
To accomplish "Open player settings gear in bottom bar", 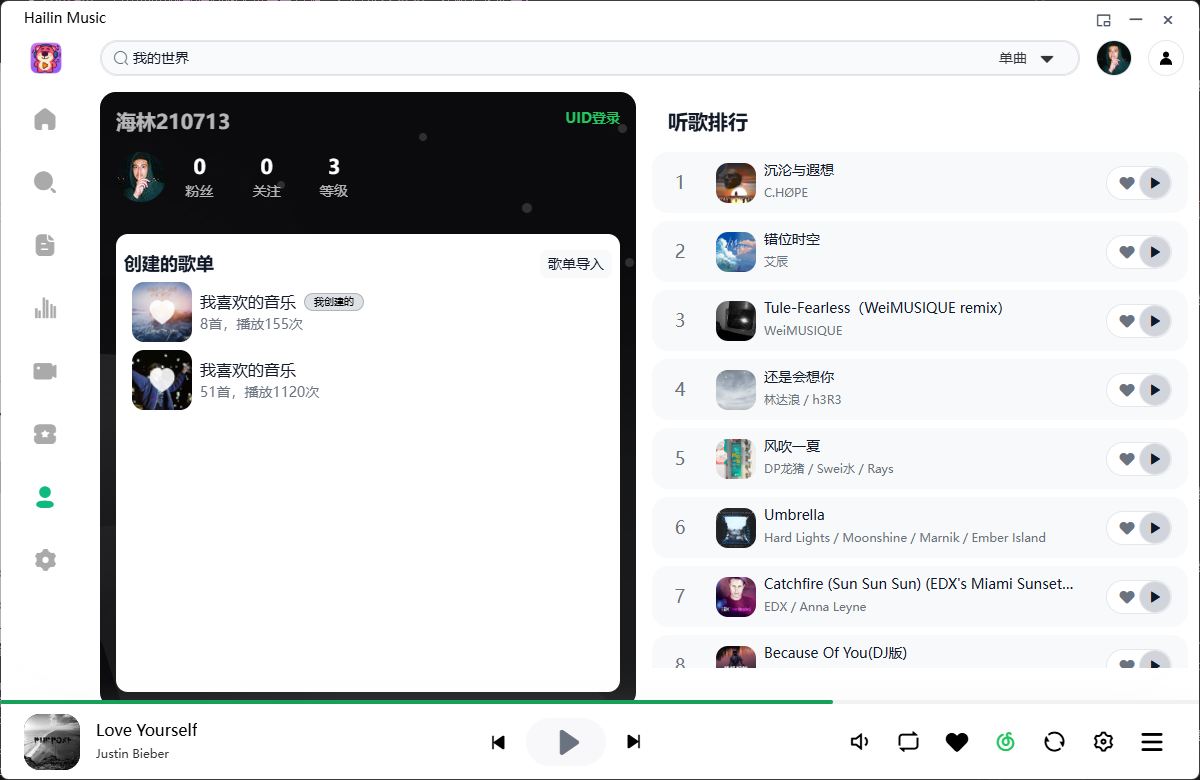I will pyautogui.click(x=1103, y=742).
